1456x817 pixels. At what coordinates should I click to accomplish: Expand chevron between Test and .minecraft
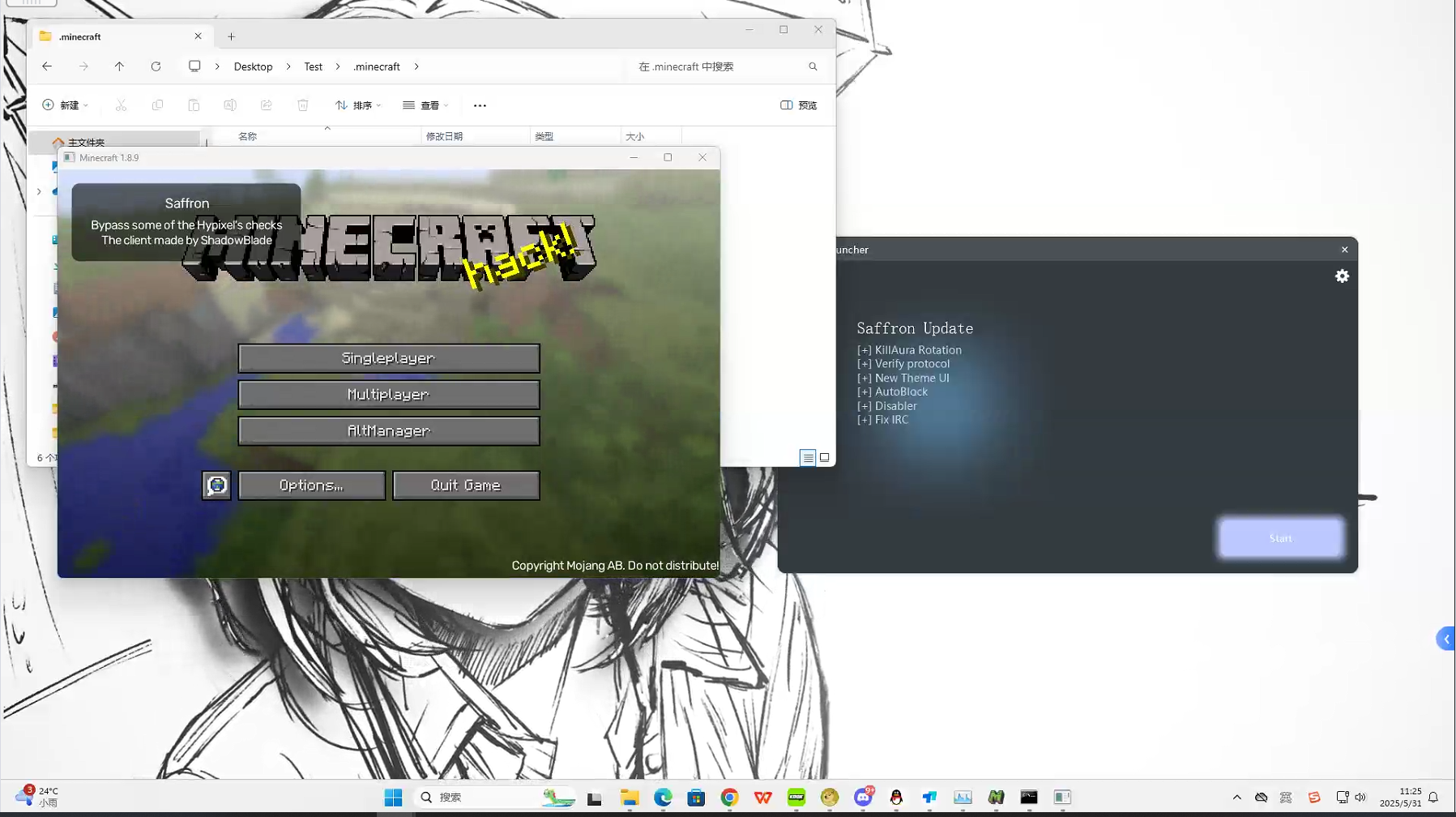(338, 66)
